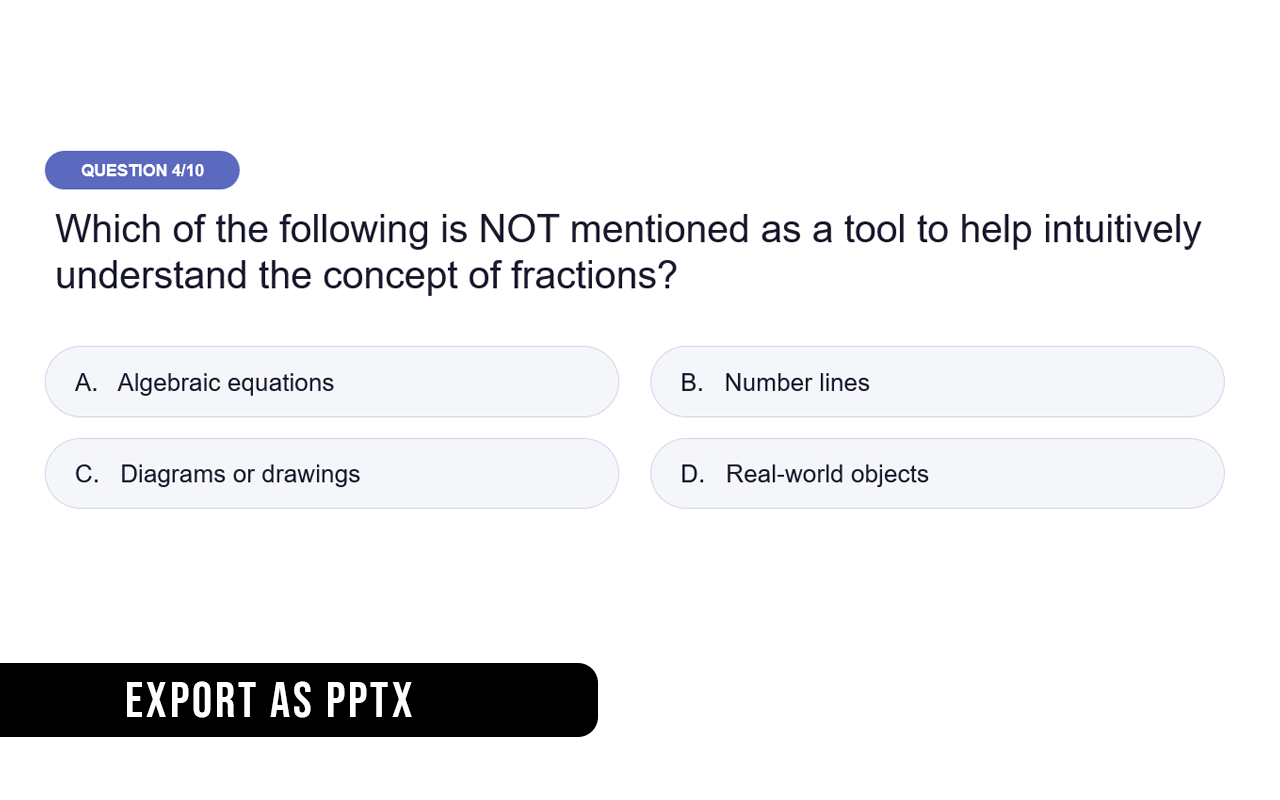Viewport: 1280px width, 800px height.
Task: Click the word 'EXPORT' in the banner
Action: (191, 700)
